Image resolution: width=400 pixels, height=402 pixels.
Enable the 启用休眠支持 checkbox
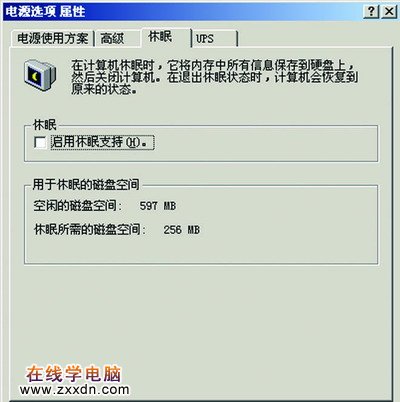pyautogui.click(x=40, y=143)
